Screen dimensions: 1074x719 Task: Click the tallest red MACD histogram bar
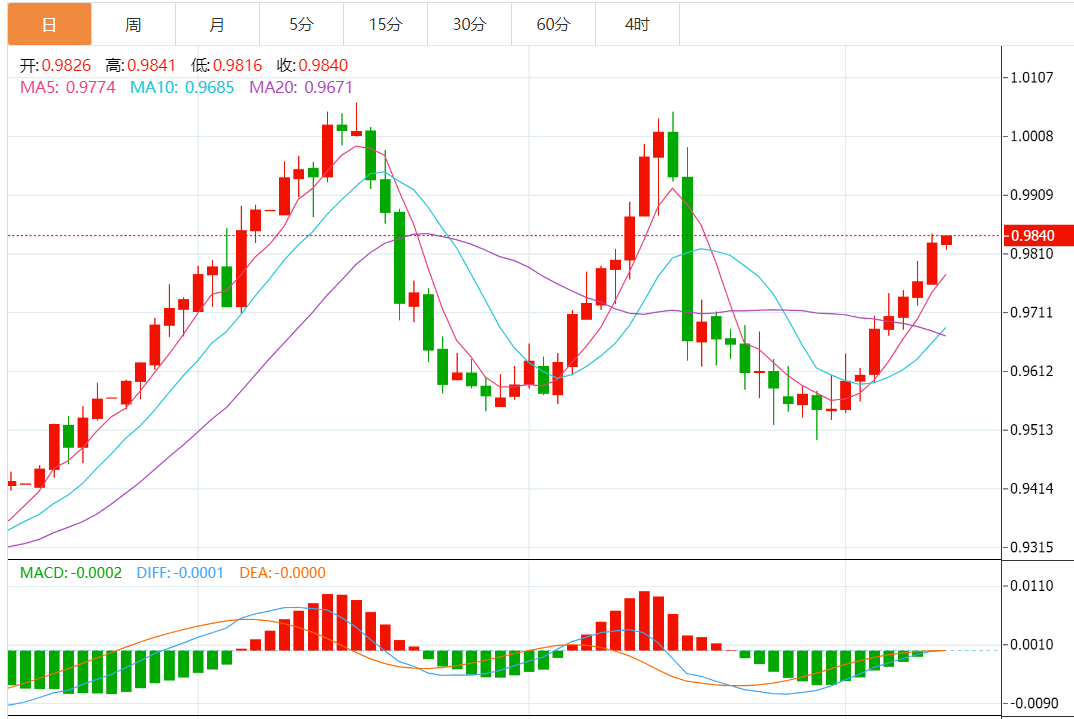pos(644,621)
